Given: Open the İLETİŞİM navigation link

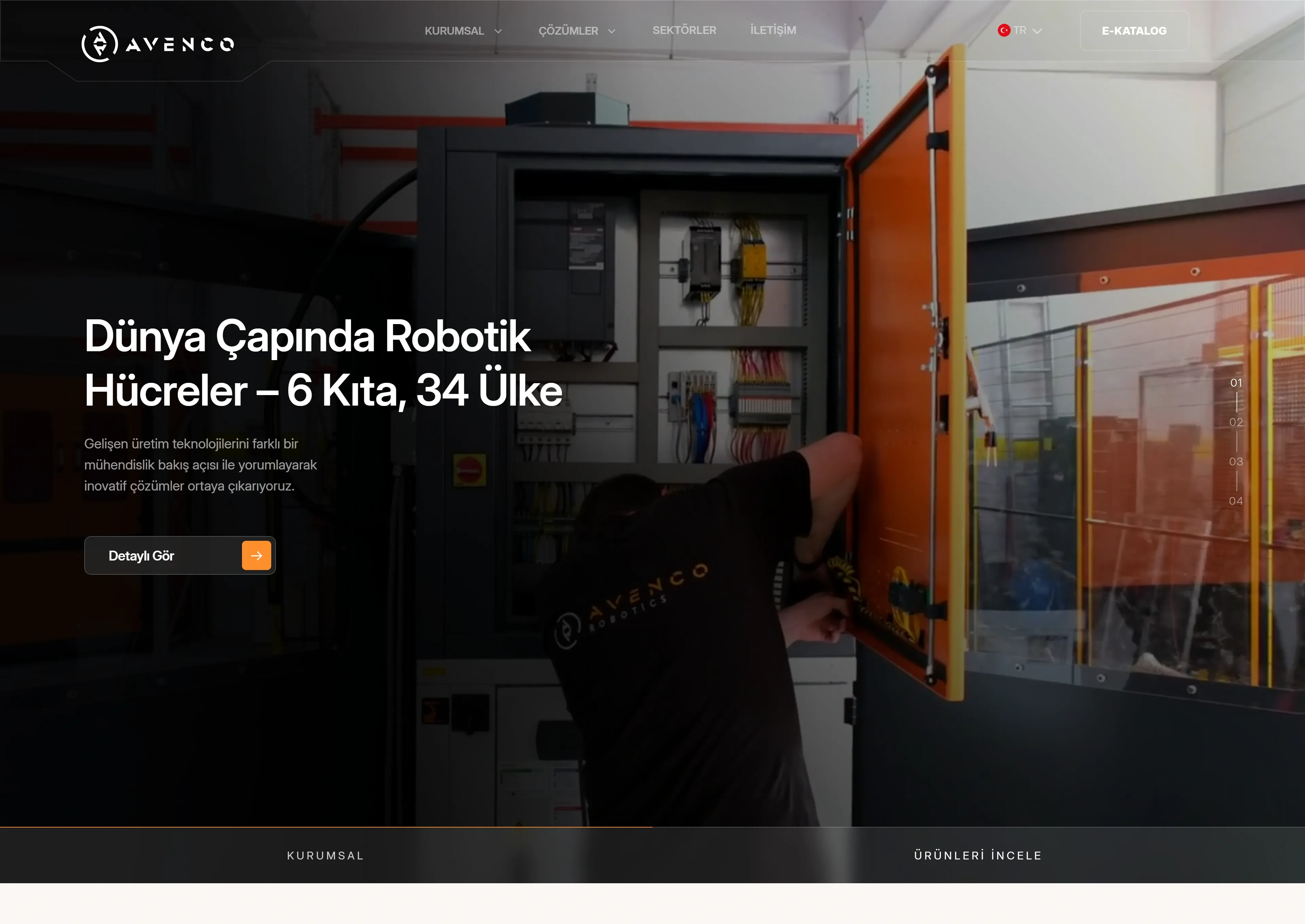Looking at the screenshot, I should coord(773,30).
